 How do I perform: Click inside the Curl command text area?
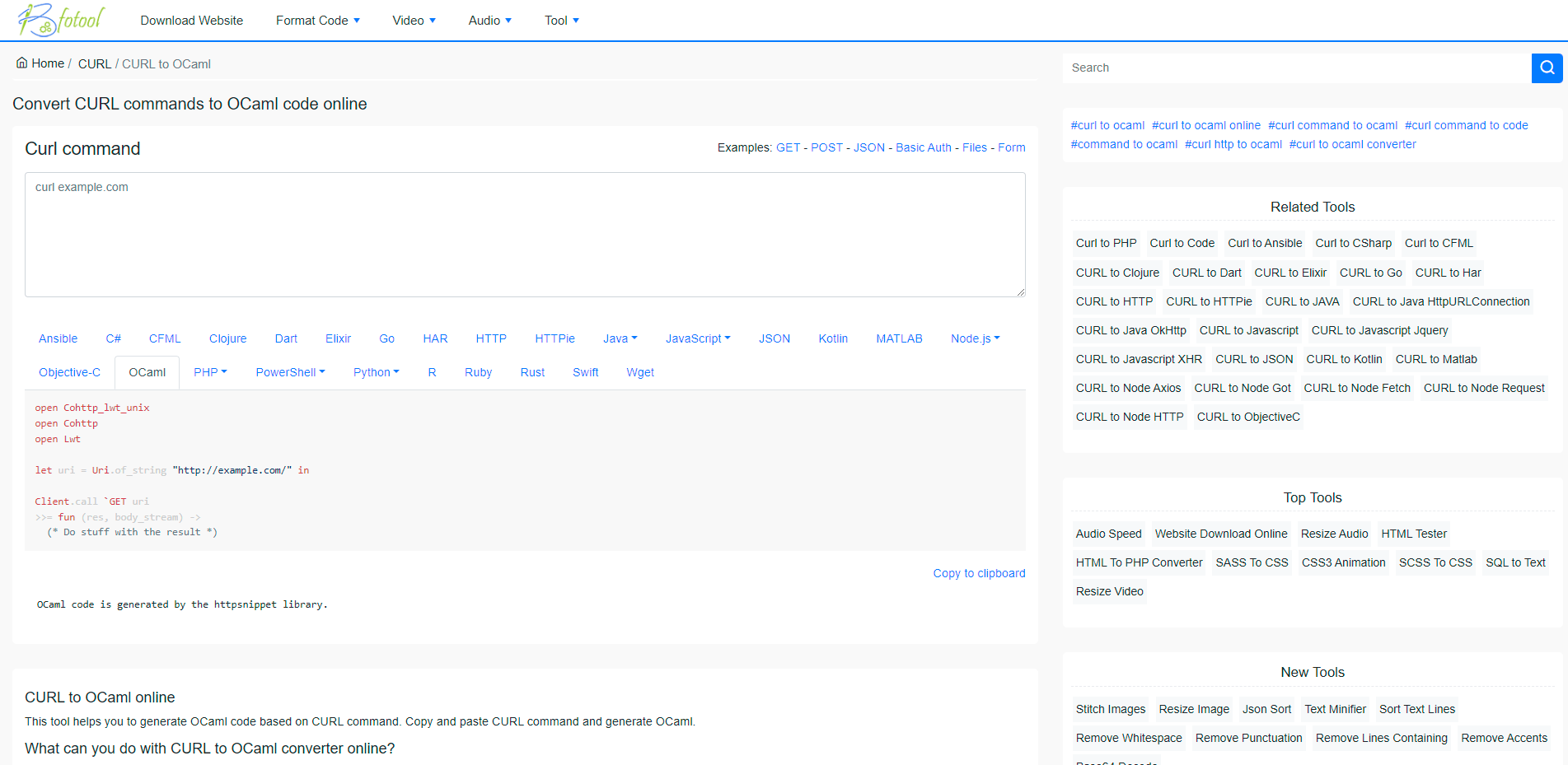click(x=525, y=235)
